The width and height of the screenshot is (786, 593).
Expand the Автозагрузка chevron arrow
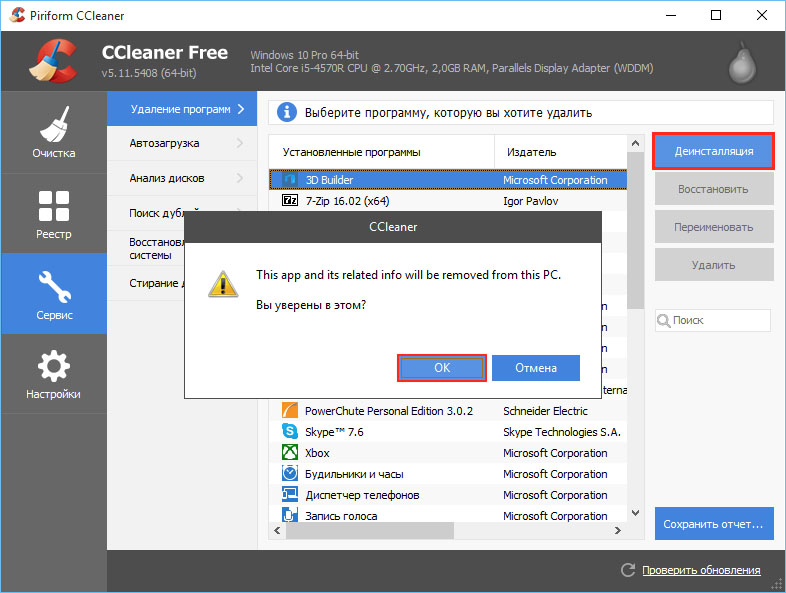pyautogui.click(x=240, y=143)
